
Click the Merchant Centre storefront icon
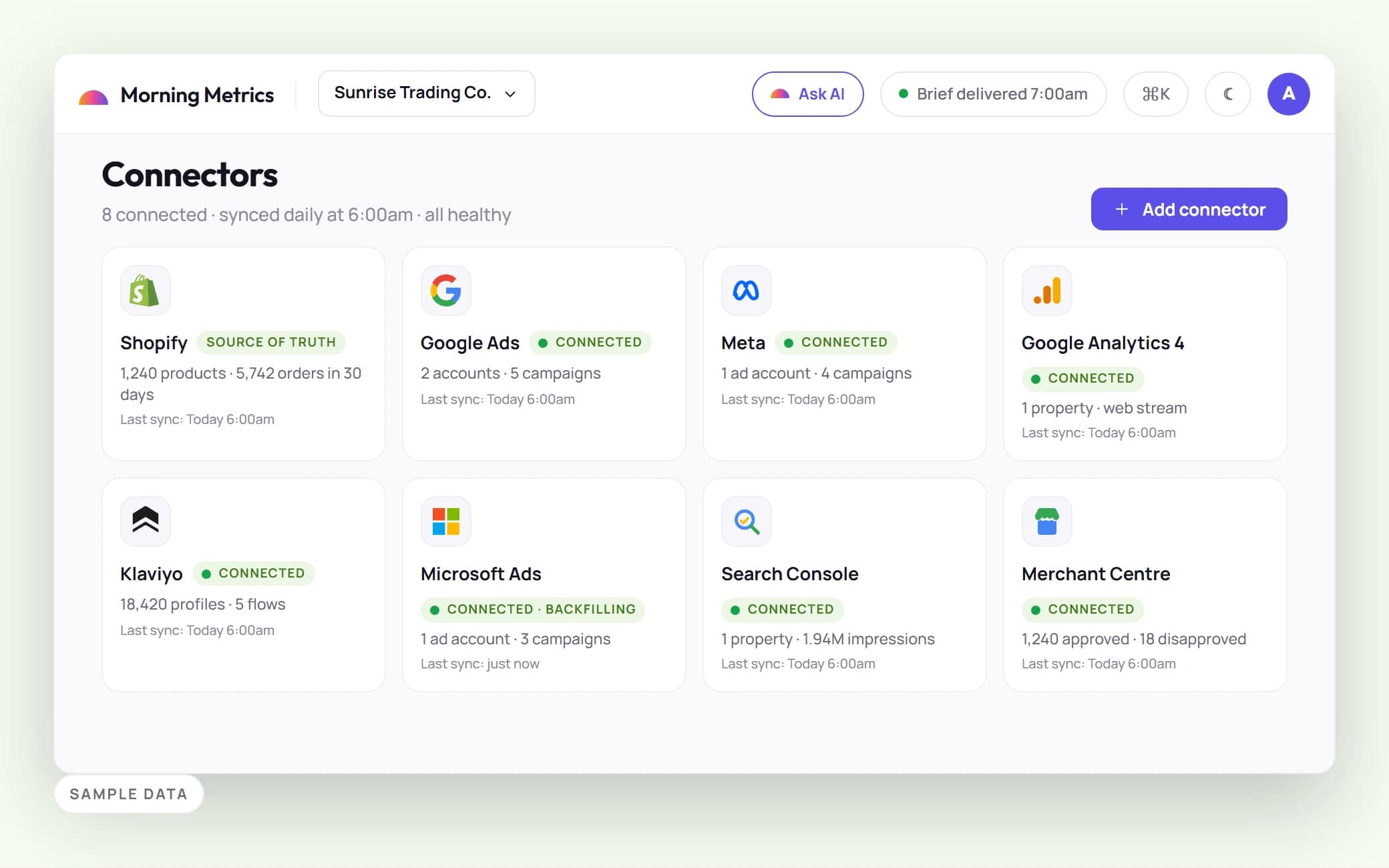[1046, 521]
